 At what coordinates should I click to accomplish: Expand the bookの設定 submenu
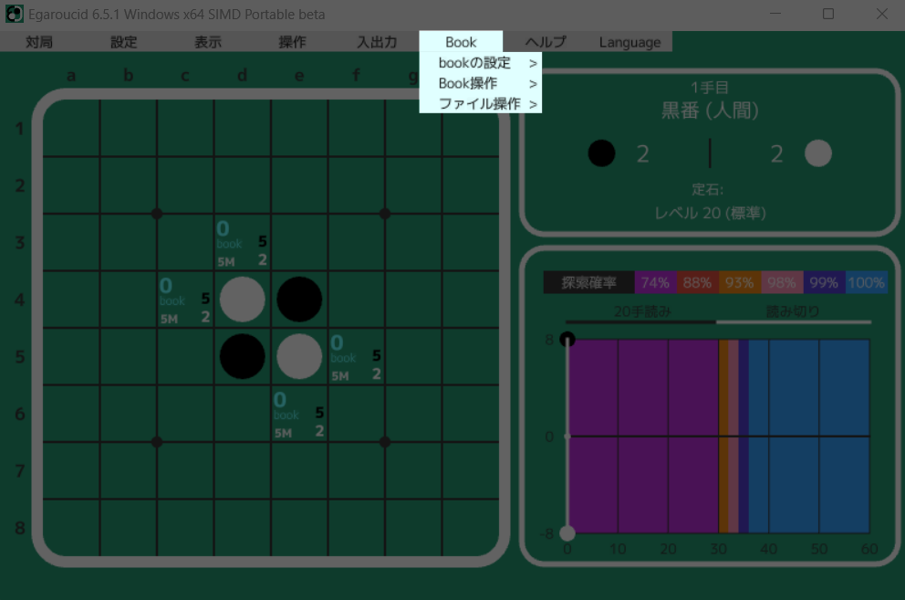pos(480,63)
